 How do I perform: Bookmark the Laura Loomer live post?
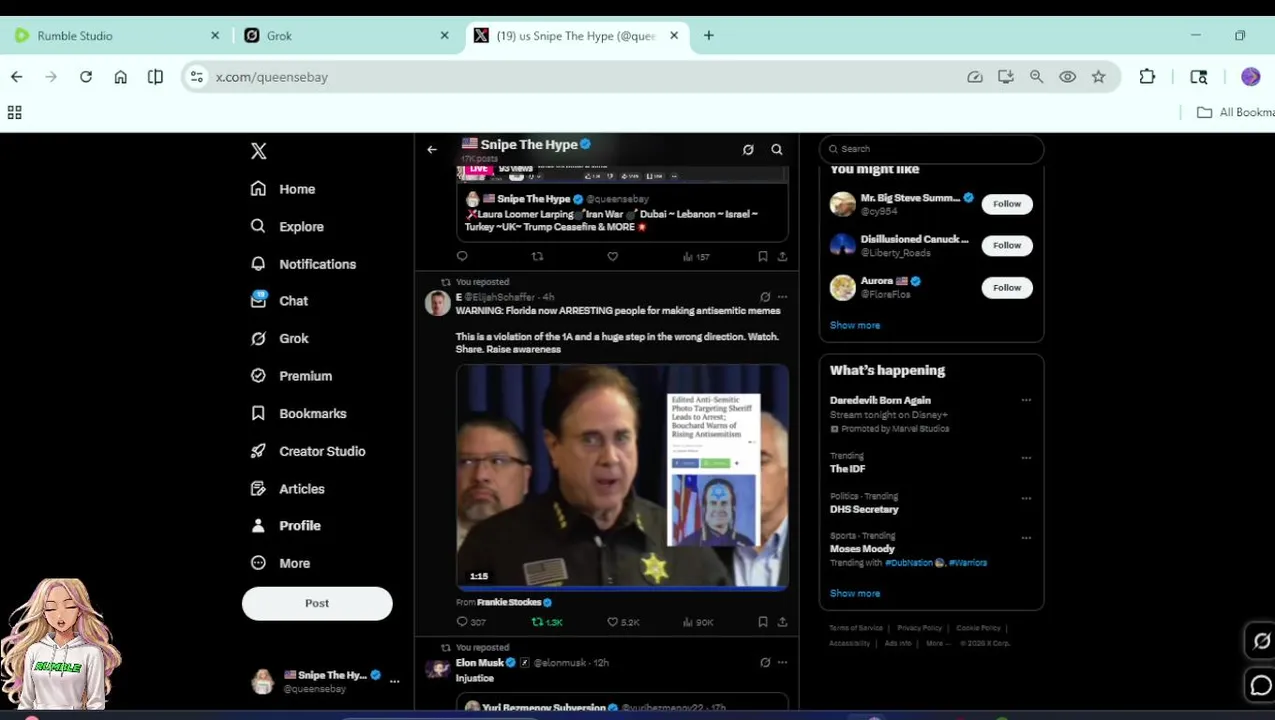coord(762,257)
